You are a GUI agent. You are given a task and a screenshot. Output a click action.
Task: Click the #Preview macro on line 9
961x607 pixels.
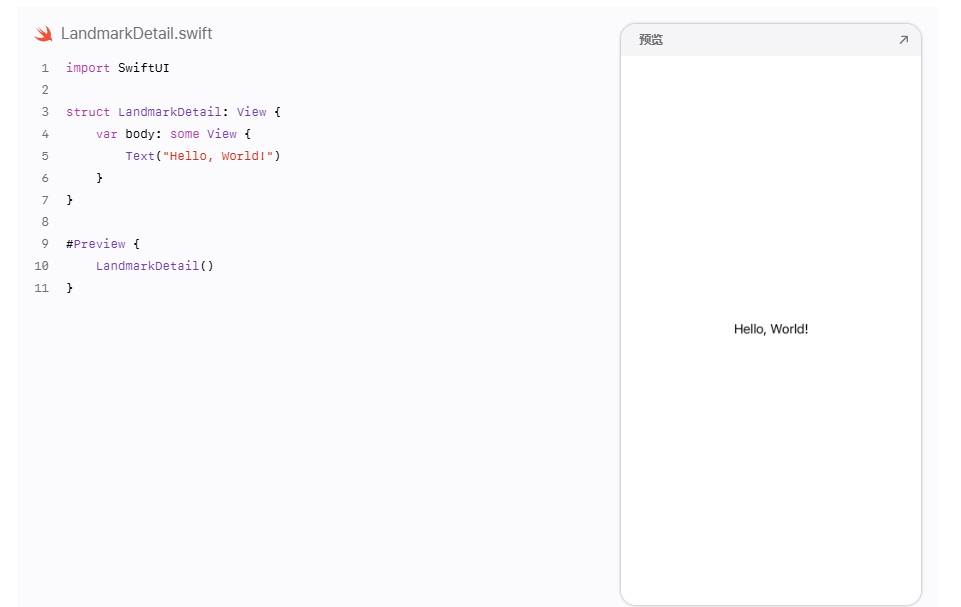pos(96,244)
